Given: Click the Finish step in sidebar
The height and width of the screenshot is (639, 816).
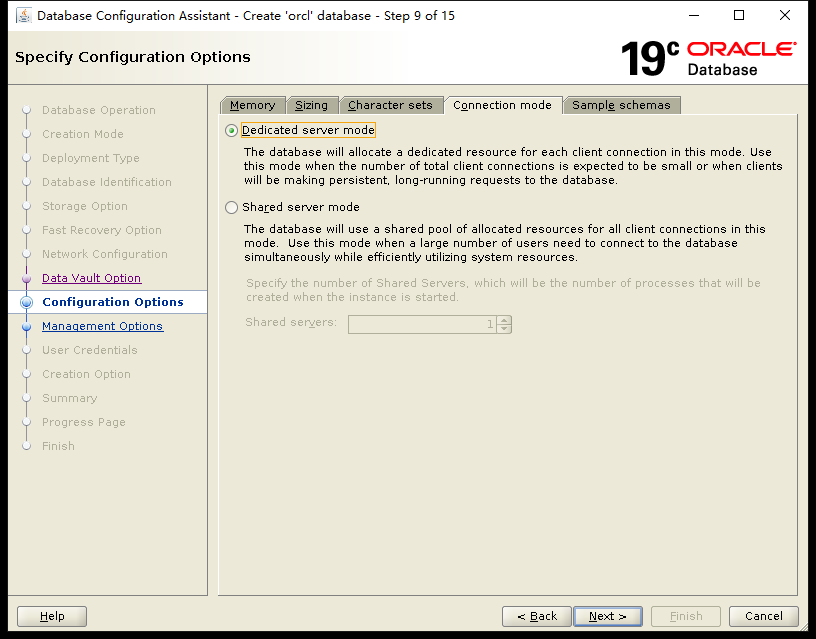Looking at the screenshot, I should (x=58, y=446).
